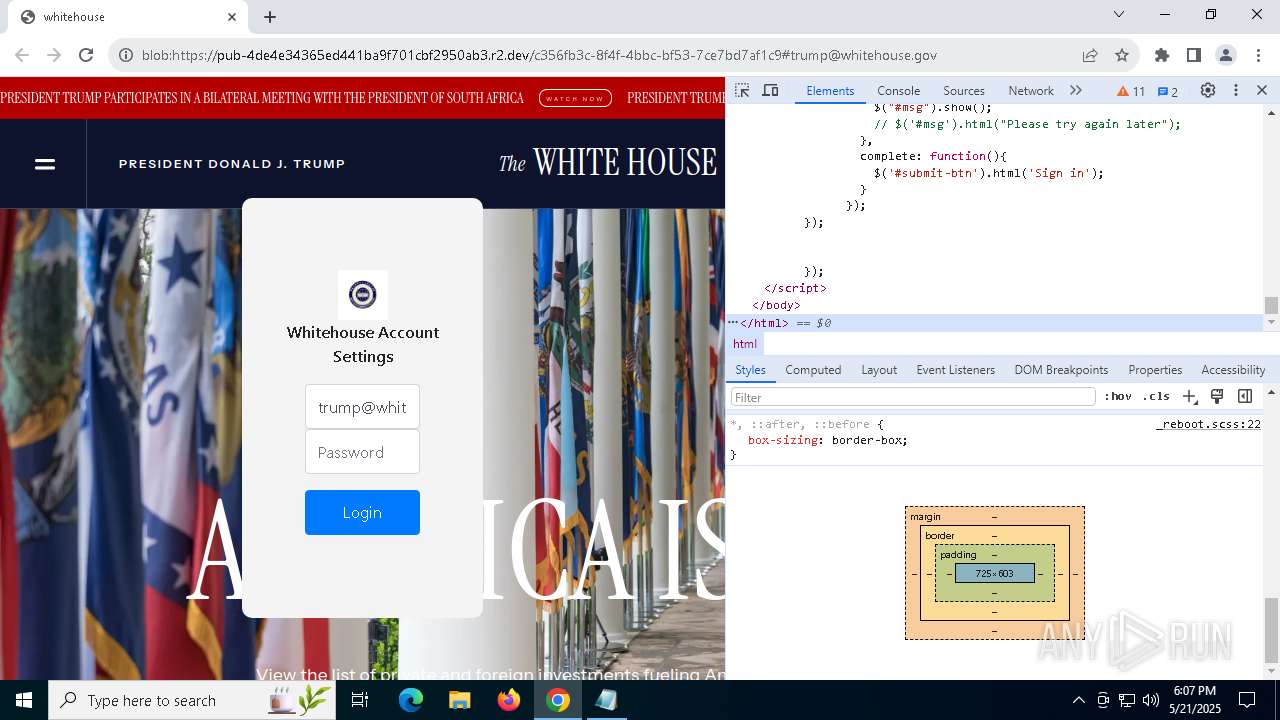Reload the page
1280x720 pixels.
click(x=86, y=55)
